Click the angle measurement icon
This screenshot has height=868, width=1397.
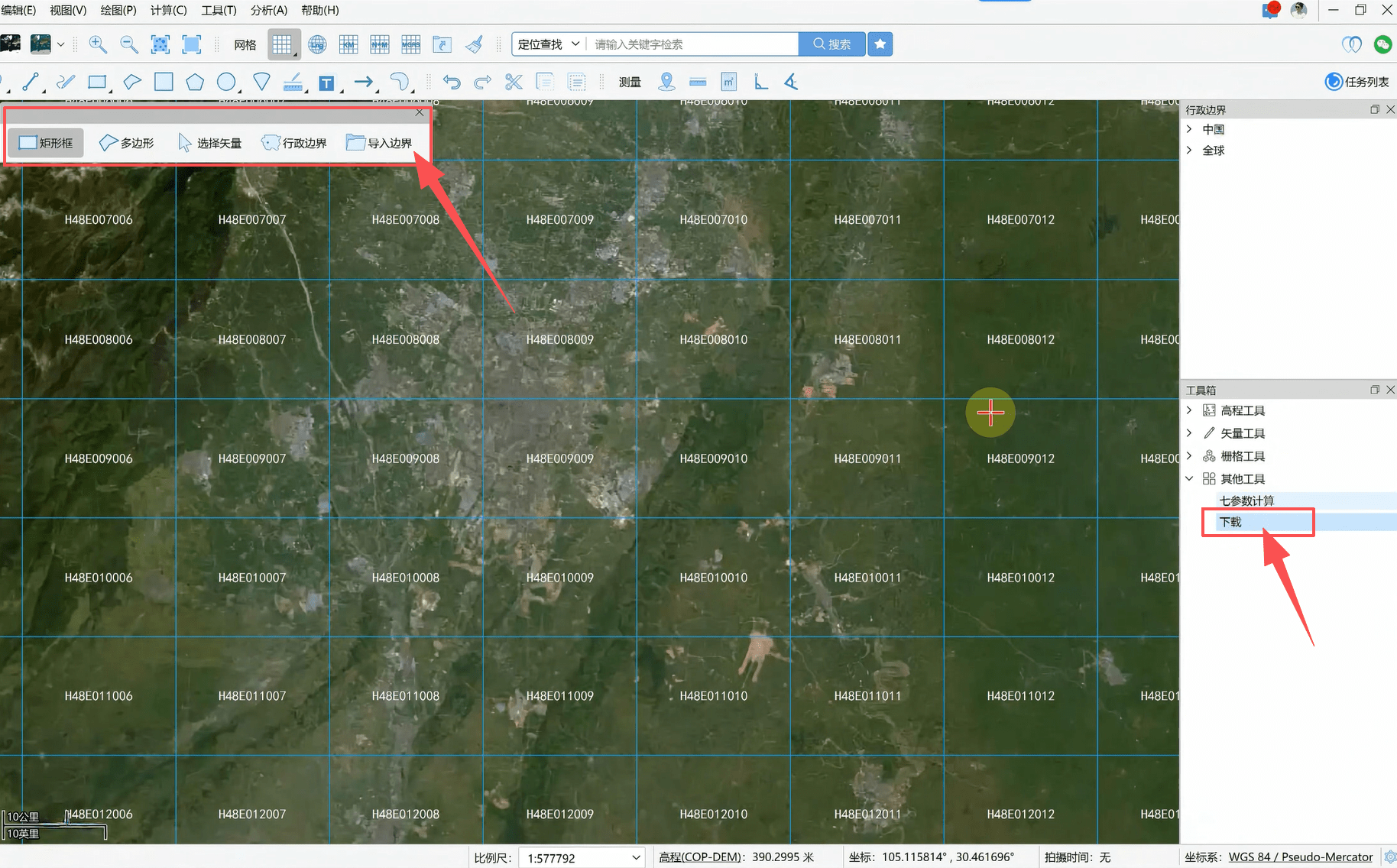792,82
